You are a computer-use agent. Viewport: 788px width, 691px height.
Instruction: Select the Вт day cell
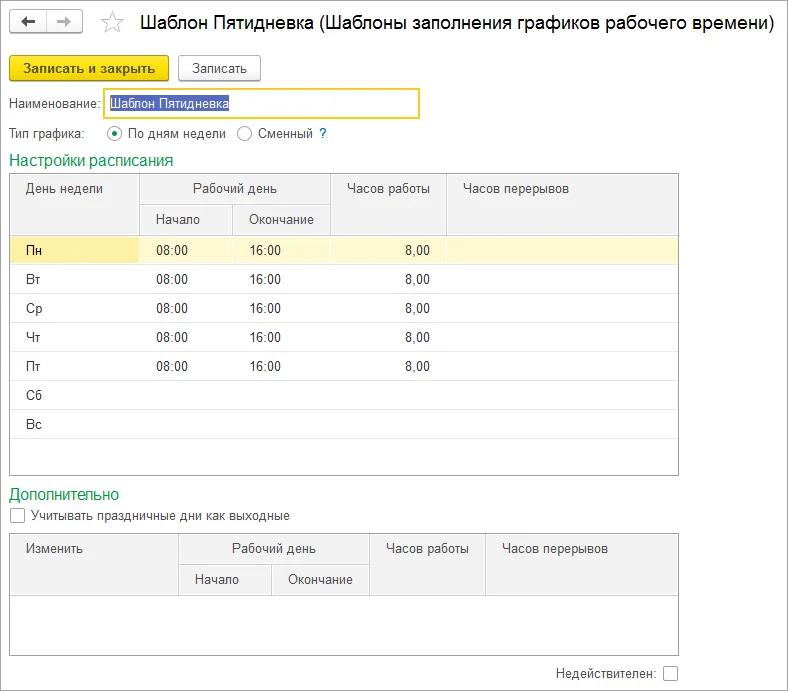coord(74,279)
